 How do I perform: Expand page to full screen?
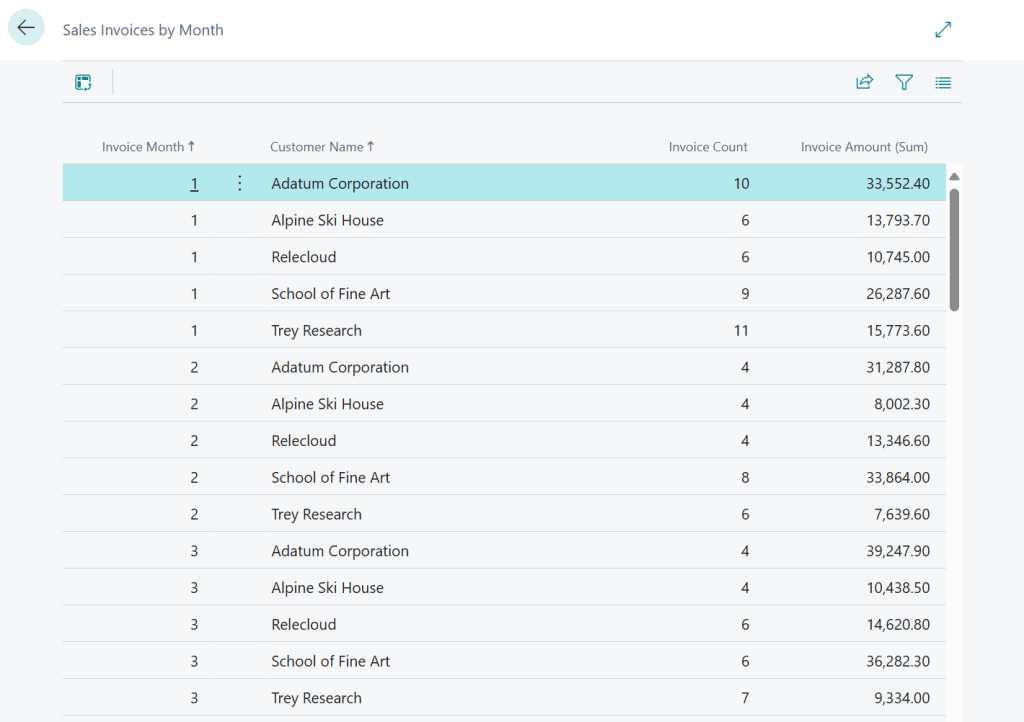tap(942, 30)
